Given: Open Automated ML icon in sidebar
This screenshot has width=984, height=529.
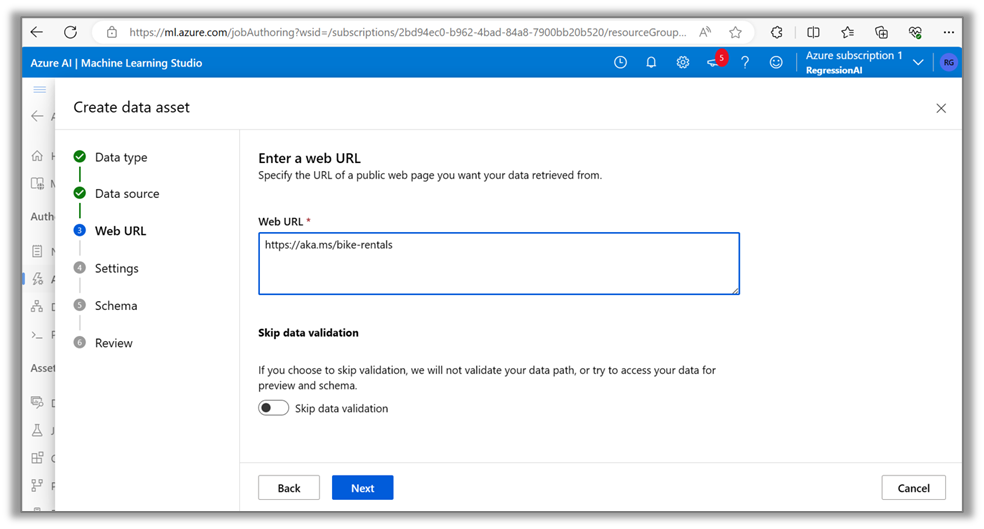Looking at the screenshot, I should tap(38, 279).
